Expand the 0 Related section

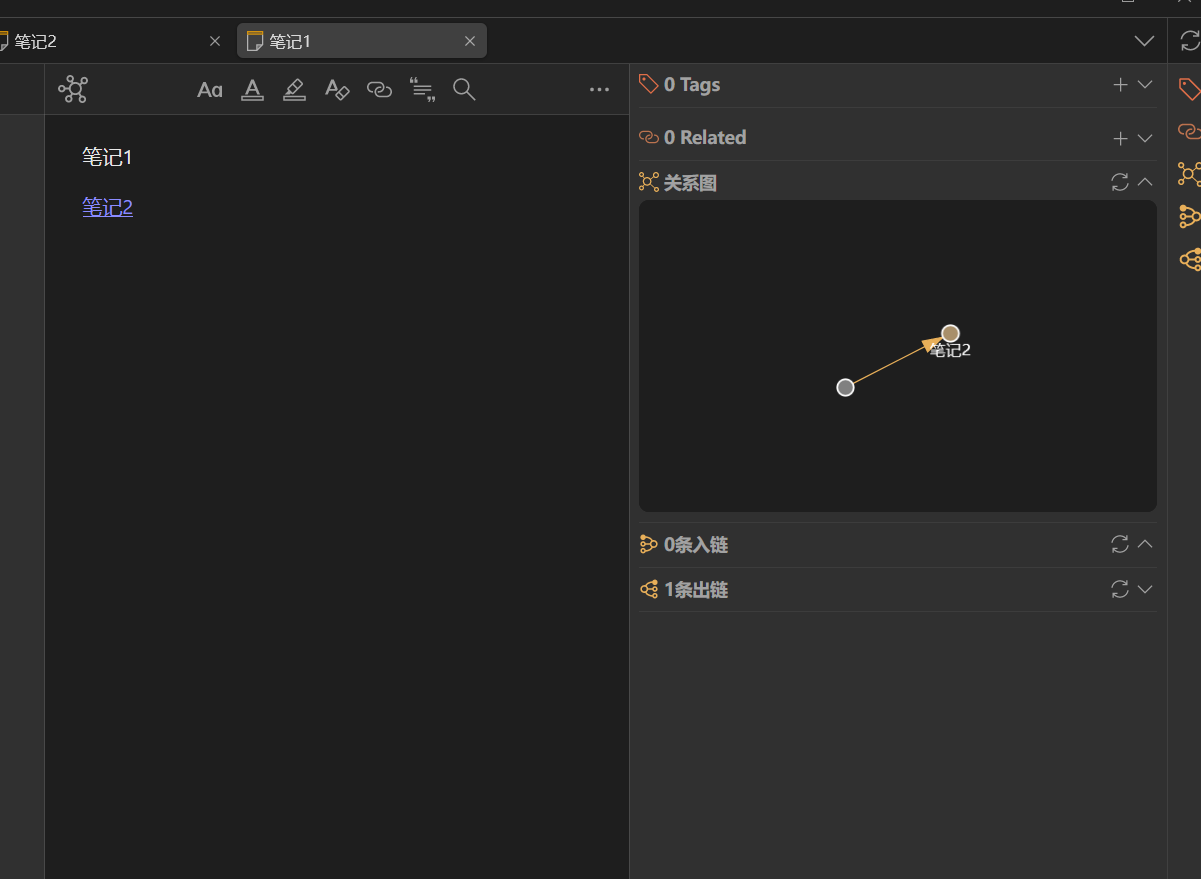click(x=1146, y=138)
